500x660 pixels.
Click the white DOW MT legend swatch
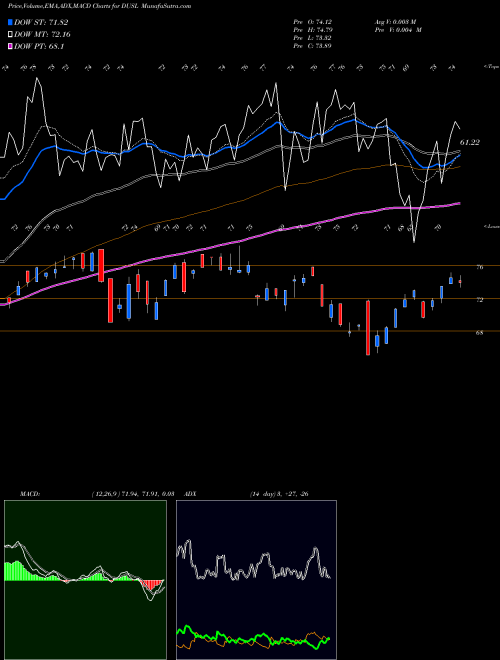[11, 35]
